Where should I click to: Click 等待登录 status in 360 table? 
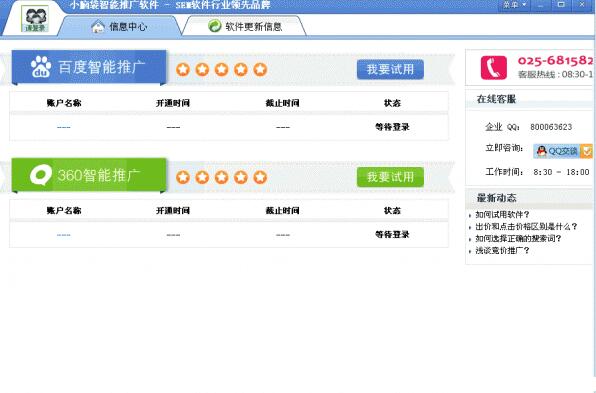click(x=392, y=235)
